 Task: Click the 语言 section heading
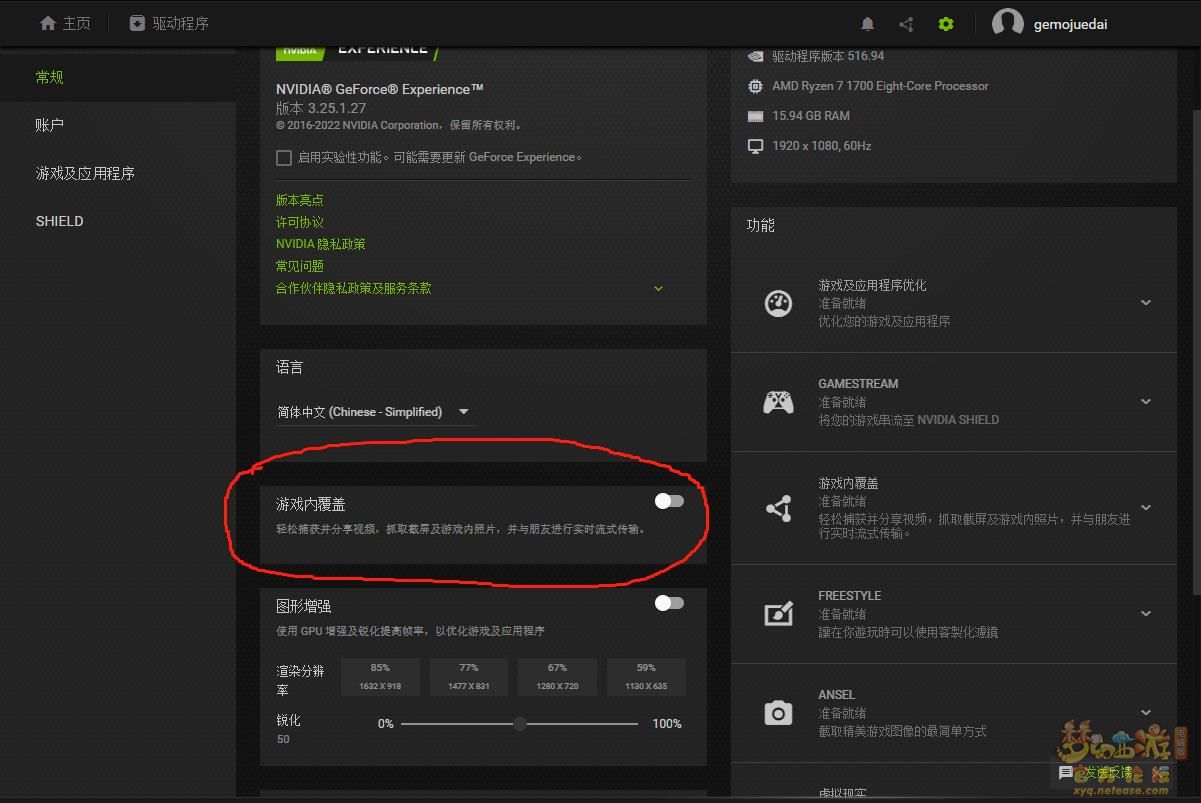(290, 367)
